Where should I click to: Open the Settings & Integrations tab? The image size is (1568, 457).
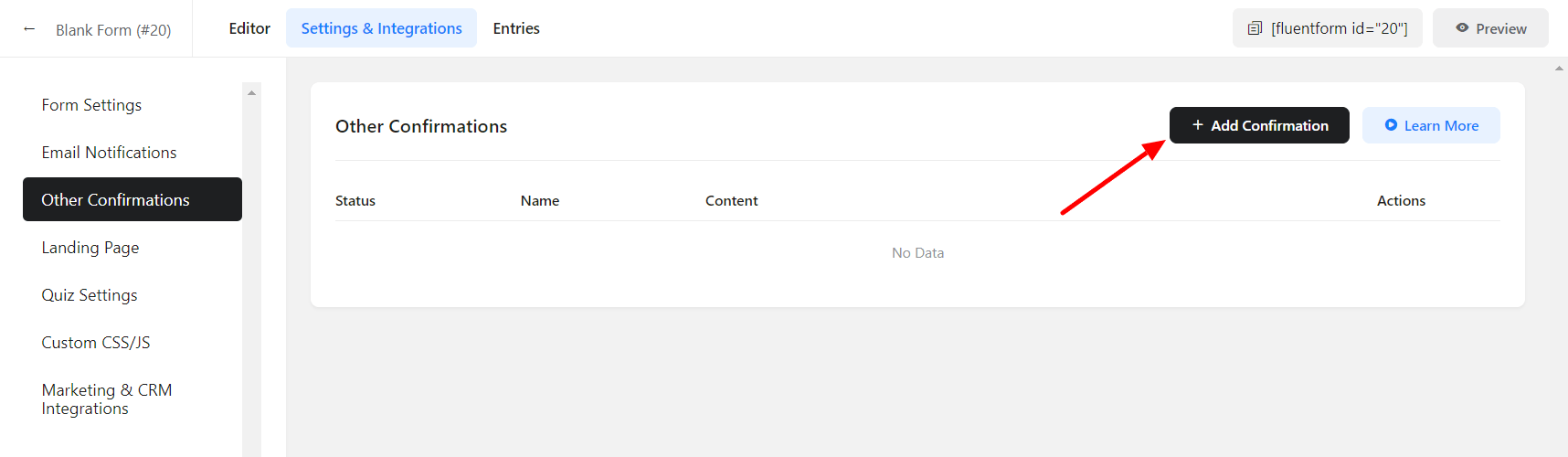[381, 28]
